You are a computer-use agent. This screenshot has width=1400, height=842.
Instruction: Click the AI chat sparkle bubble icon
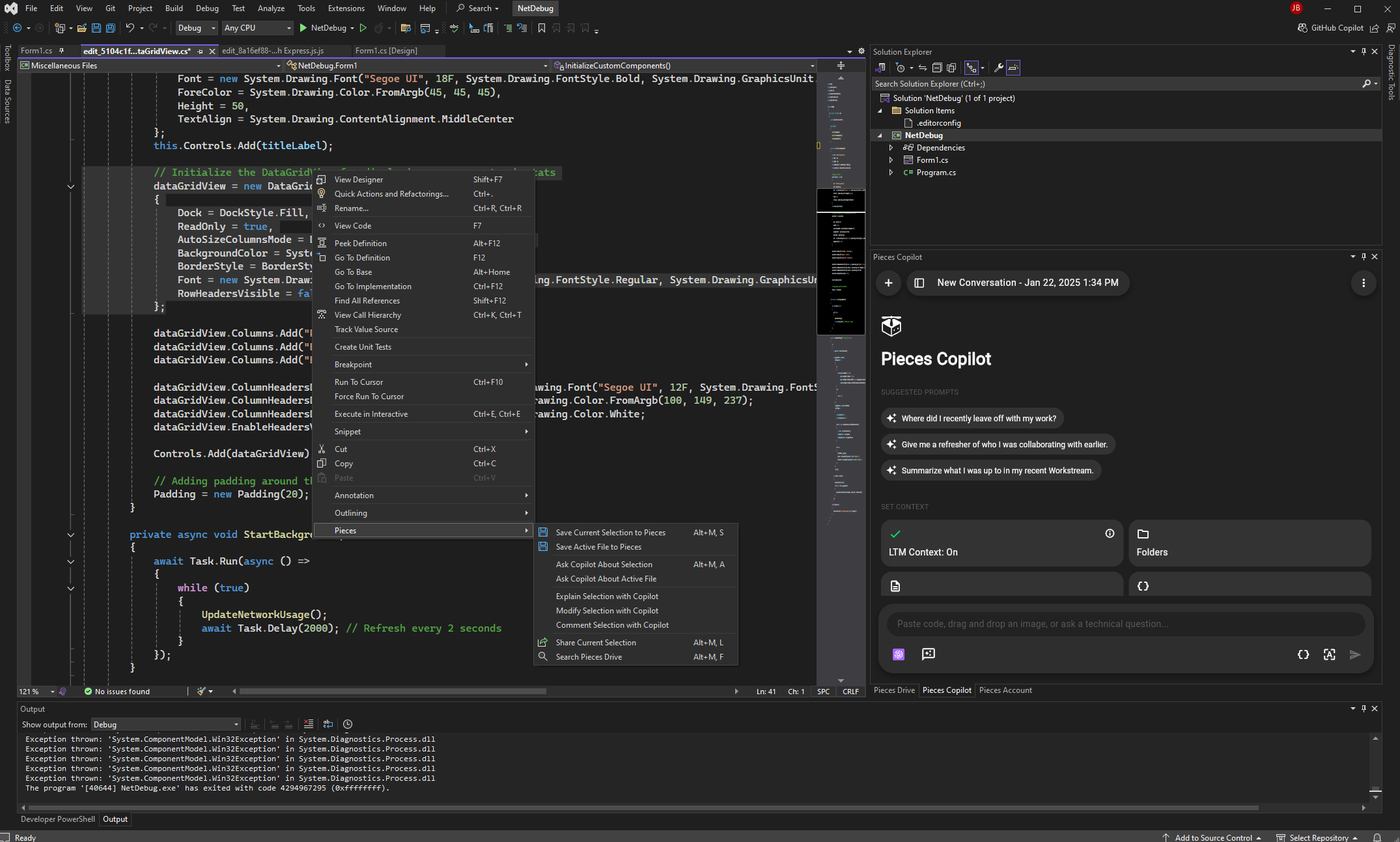[x=929, y=654]
